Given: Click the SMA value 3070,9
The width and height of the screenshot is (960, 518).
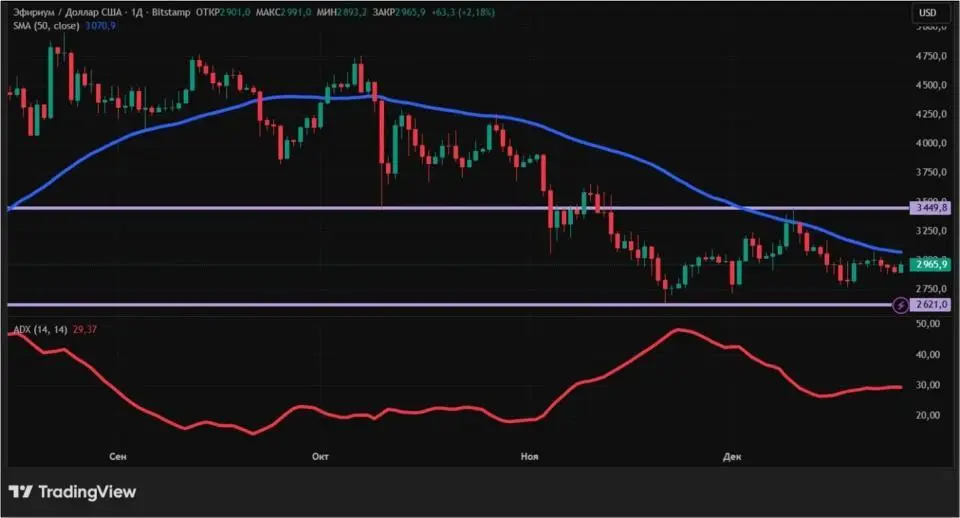Looking at the screenshot, I should click(103, 26).
